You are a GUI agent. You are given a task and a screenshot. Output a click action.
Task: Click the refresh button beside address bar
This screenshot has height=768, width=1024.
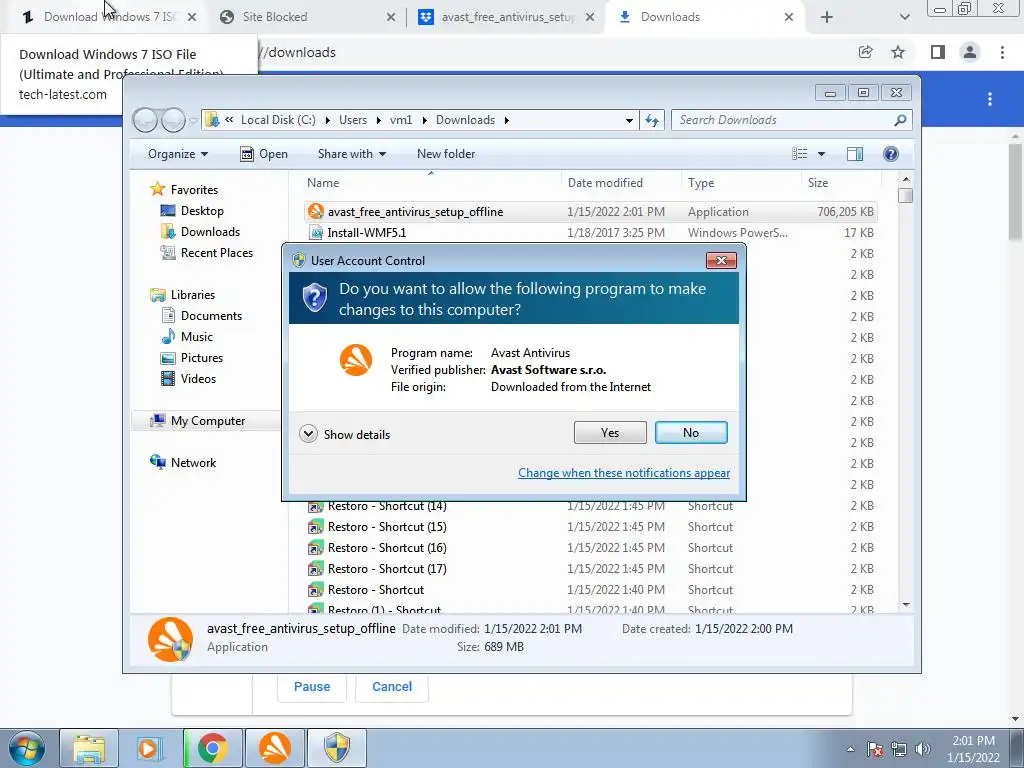[x=652, y=120]
